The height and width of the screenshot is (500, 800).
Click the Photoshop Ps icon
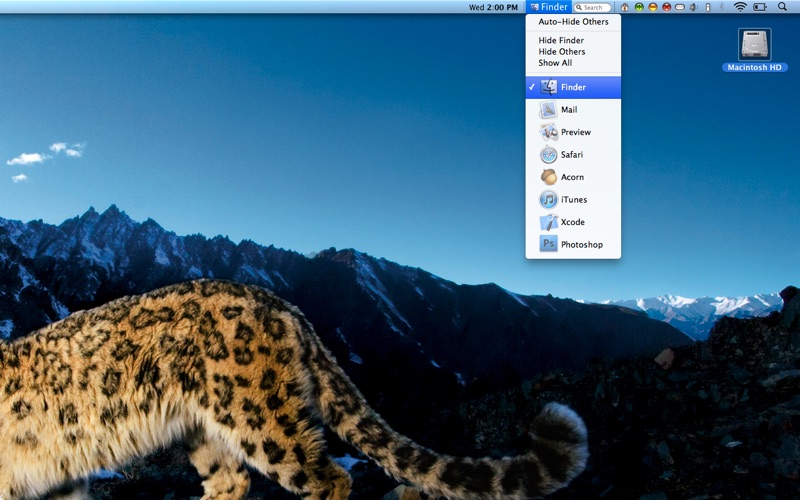tap(548, 244)
